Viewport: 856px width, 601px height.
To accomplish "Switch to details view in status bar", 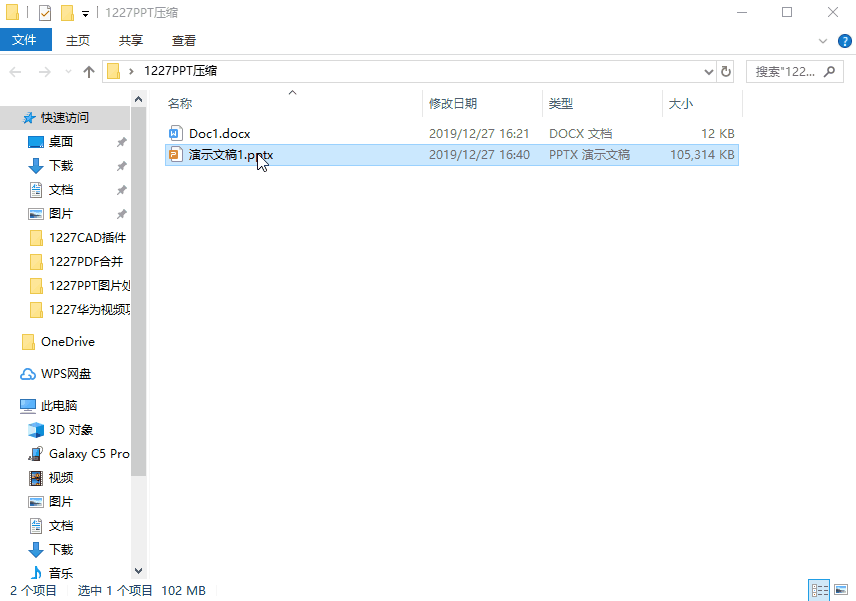I will click(x=820, y=589).
